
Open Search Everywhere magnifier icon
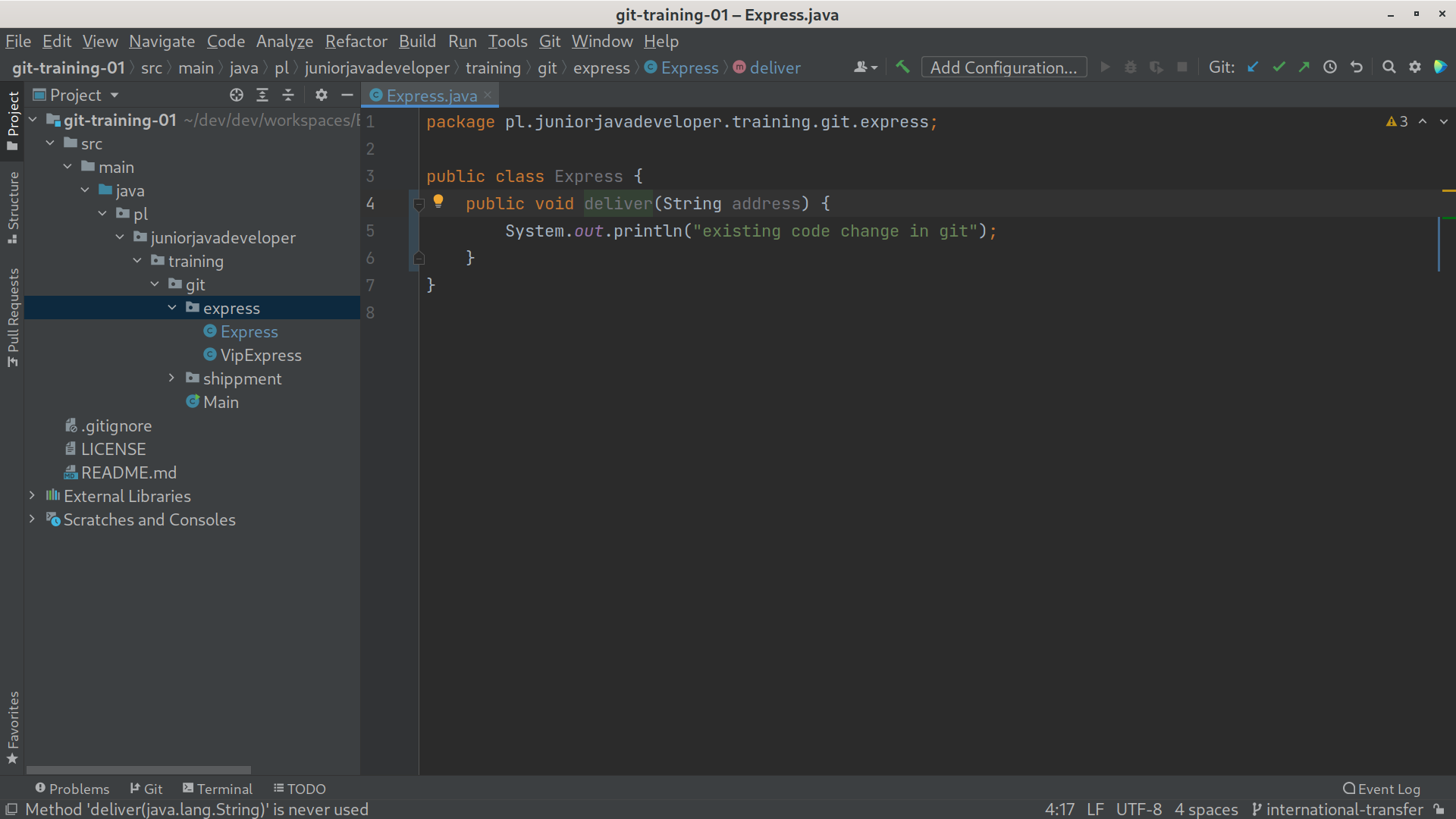pyautogui.click(x=1389, y=67)
